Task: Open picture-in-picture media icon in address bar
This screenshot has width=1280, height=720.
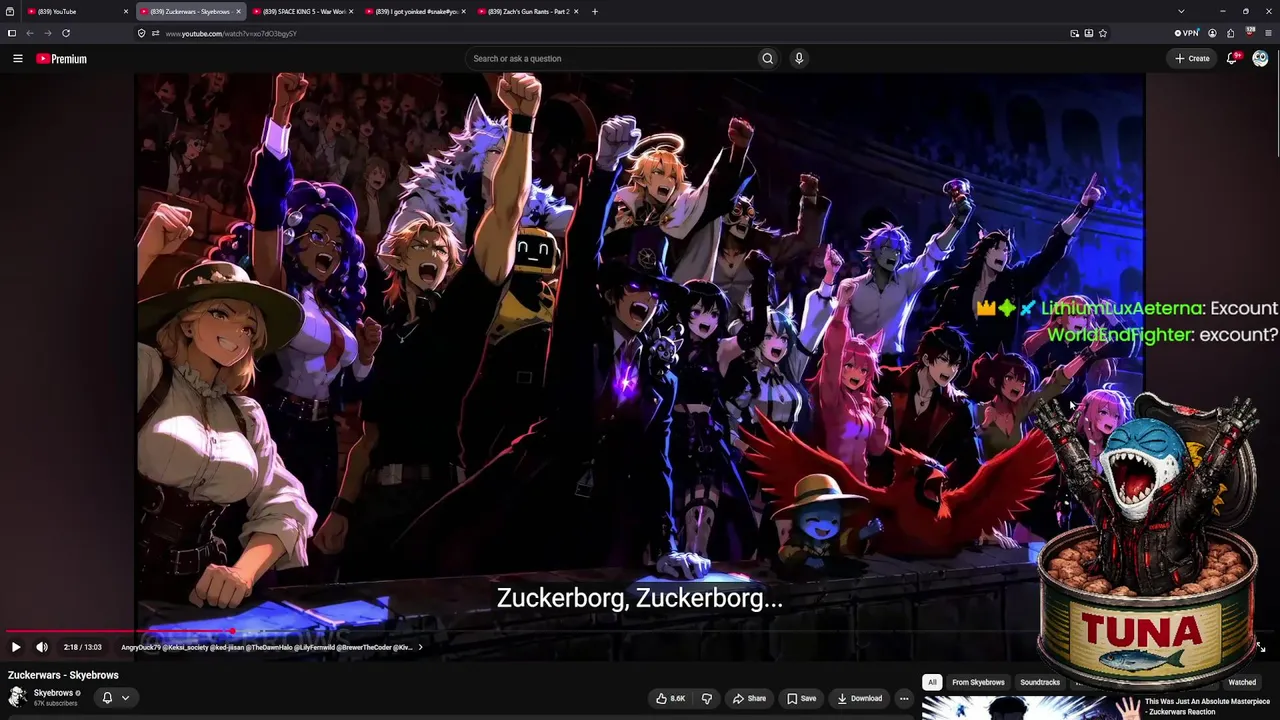Action: tap(1075, 33)
